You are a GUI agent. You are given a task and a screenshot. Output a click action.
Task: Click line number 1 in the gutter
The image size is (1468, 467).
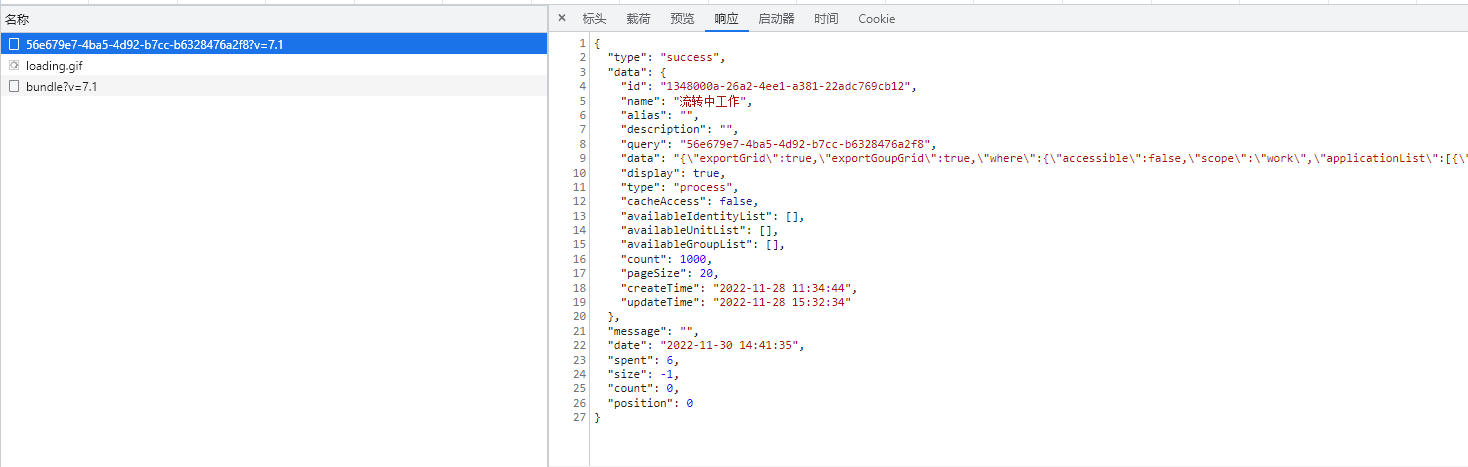[582, 44]
